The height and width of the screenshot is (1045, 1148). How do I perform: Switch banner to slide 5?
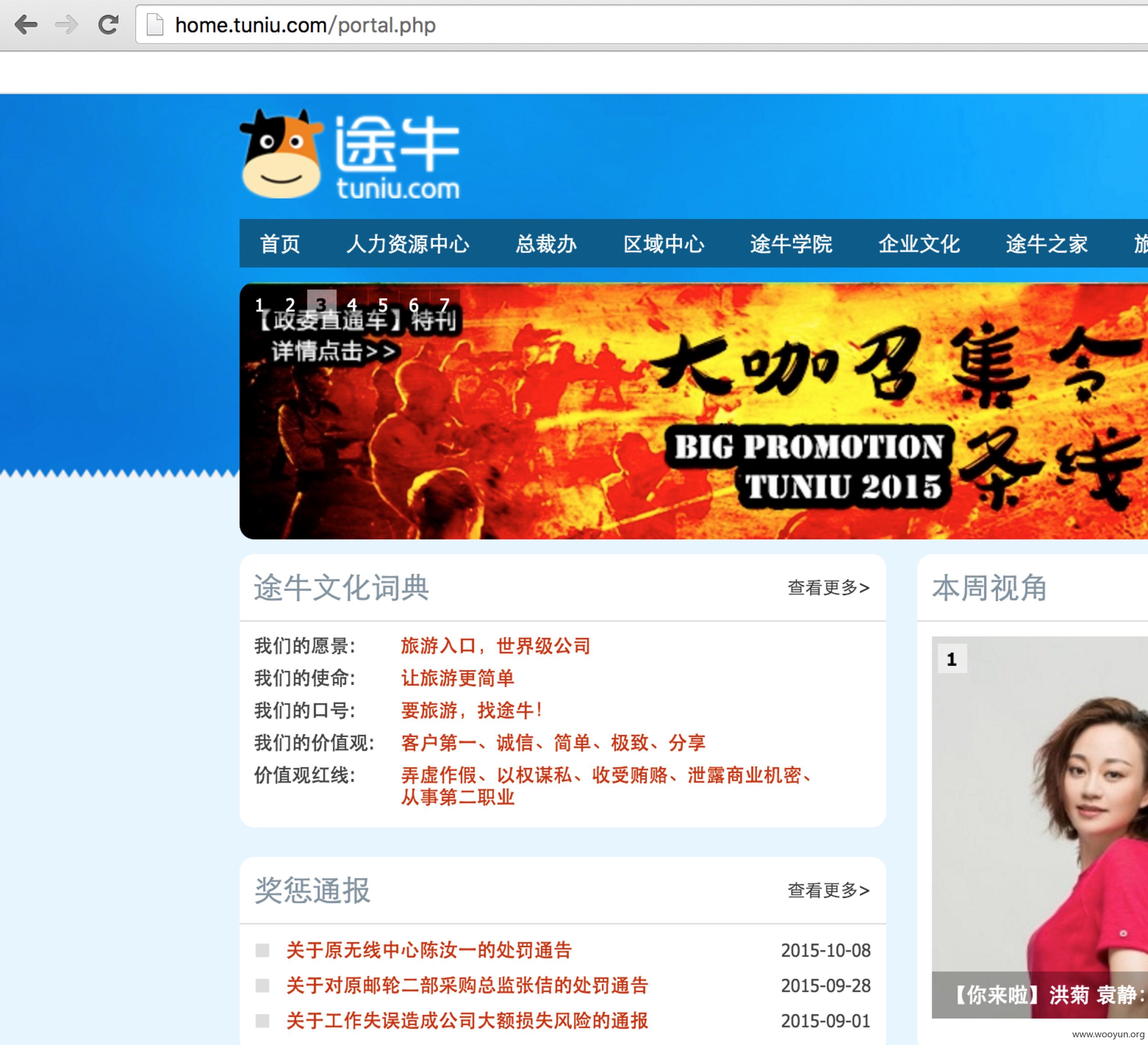pos(383,305)
